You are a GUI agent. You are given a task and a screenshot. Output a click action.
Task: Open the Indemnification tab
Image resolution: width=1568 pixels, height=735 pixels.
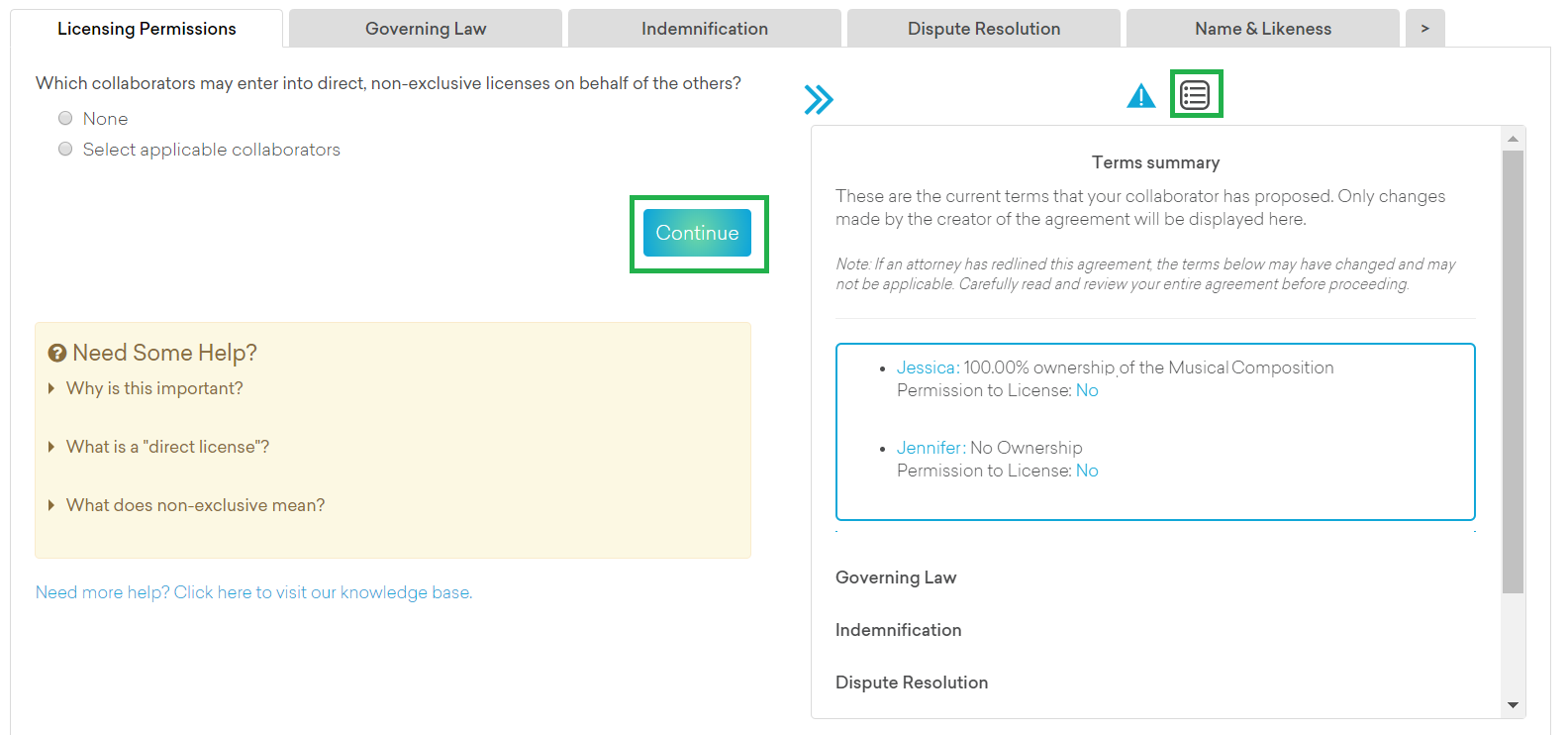tap(704, 29)
